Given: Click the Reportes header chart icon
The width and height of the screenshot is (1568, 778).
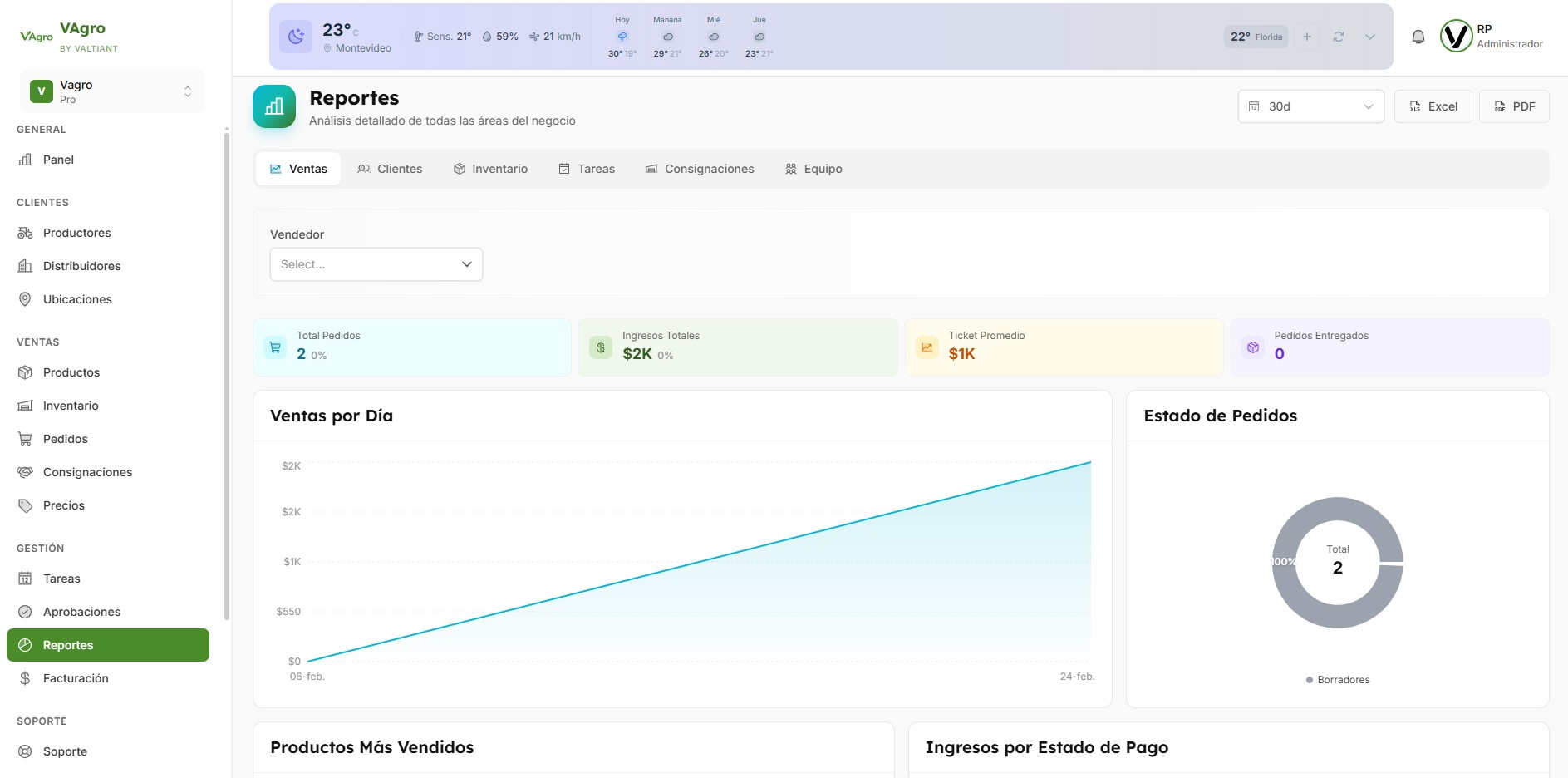Looking at the screenshot, I should [274, 106].
